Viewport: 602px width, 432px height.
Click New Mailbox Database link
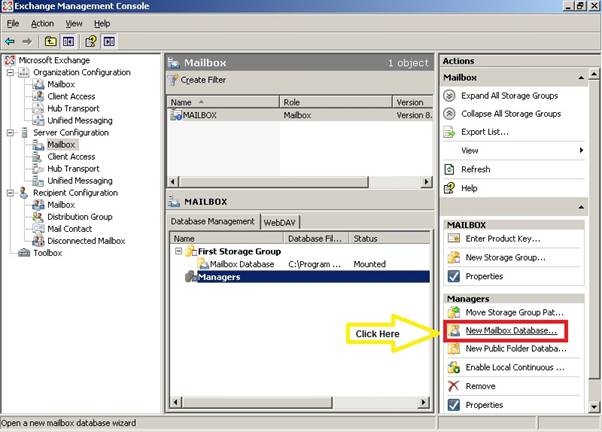point(511,331)
